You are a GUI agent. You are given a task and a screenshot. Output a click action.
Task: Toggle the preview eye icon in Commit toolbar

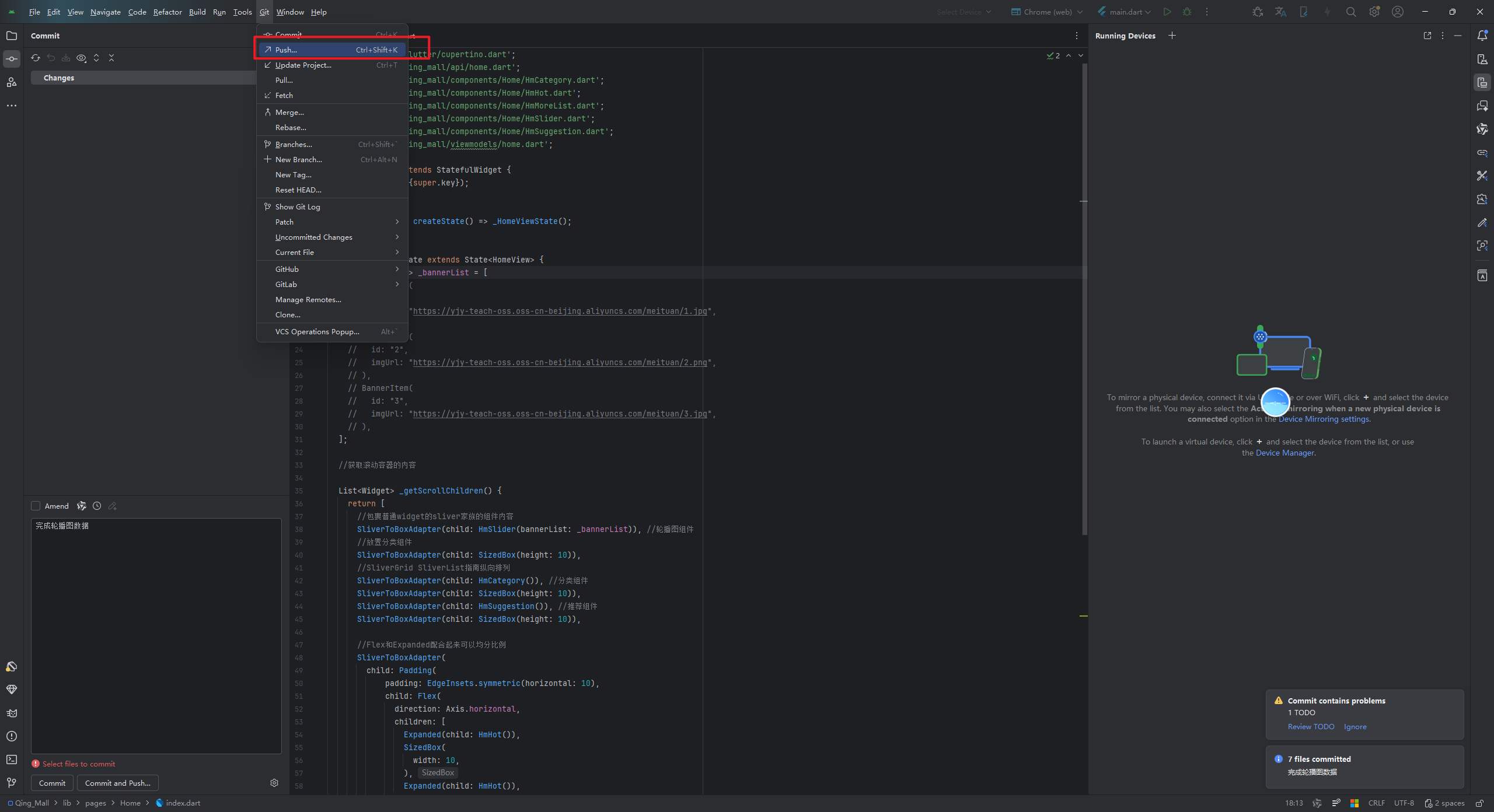click(81, 58)
